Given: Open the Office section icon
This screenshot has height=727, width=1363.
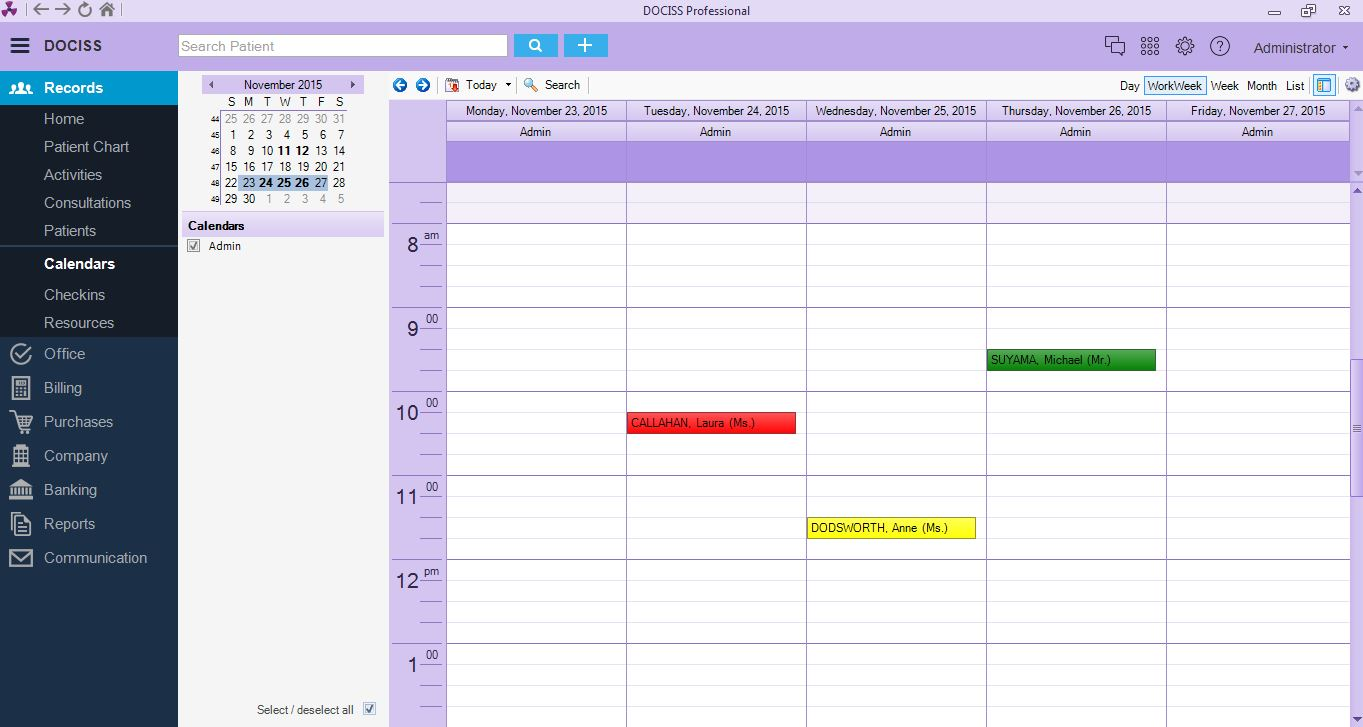Looking at the screenshot, I should (20, 354).
